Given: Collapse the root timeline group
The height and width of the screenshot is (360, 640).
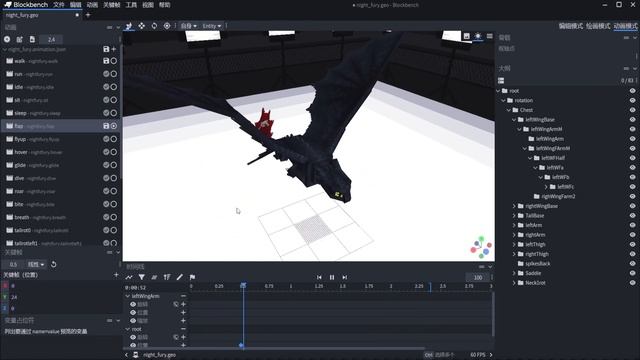Looking at the screenshot, I should (128, 329).
